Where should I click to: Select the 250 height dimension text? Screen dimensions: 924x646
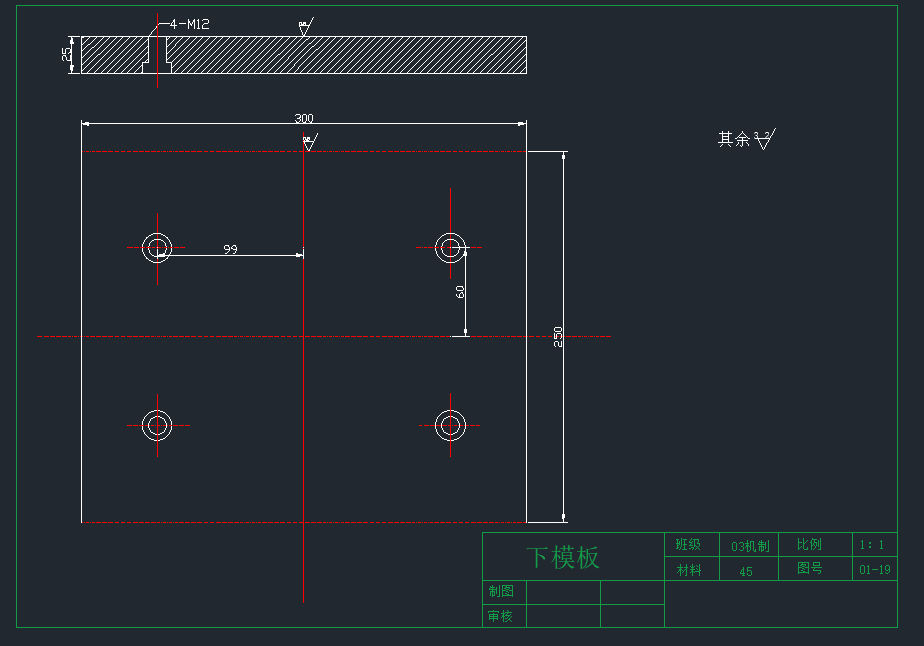(x=558, y=337)
